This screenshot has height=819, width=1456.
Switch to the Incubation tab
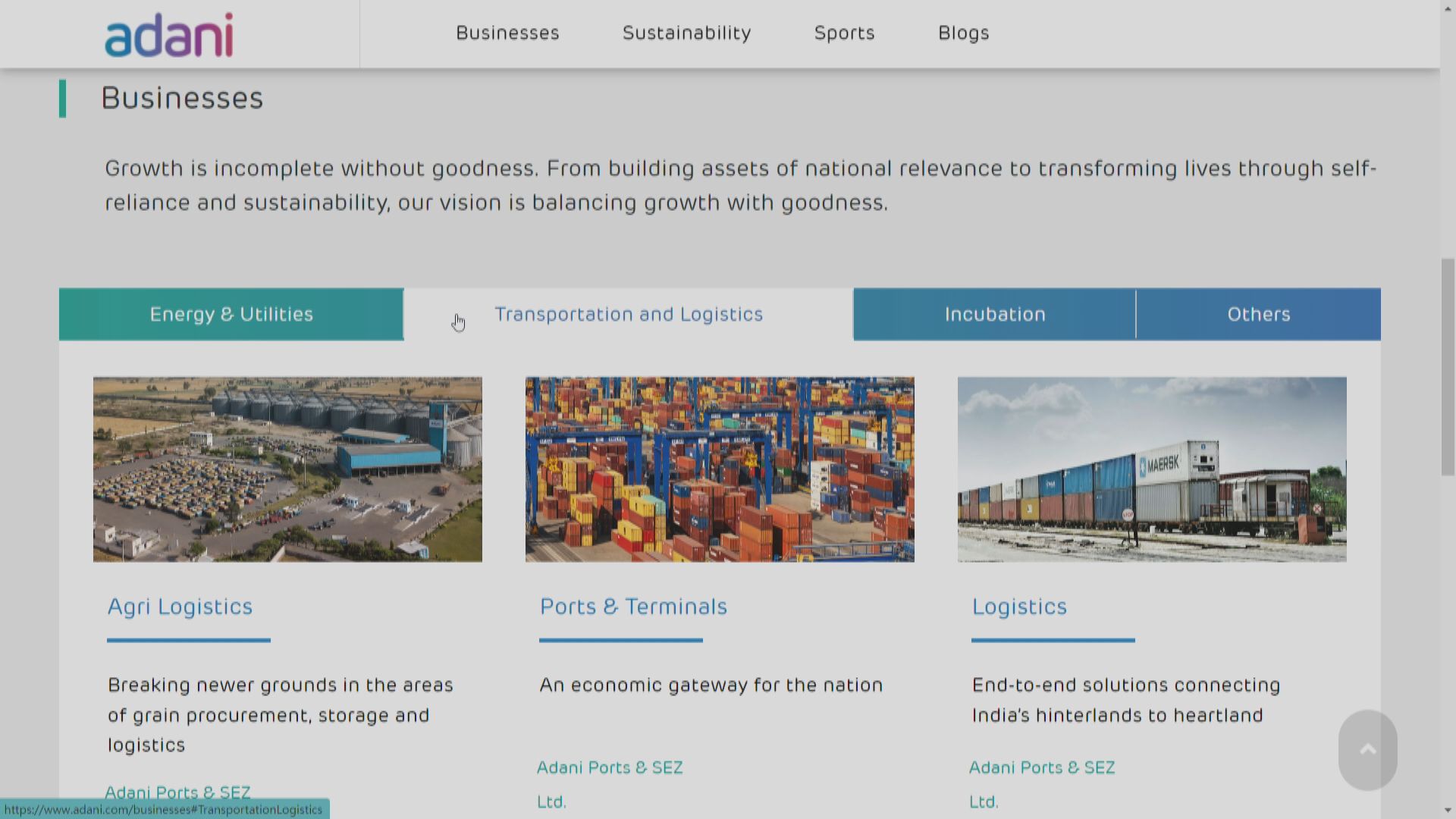point(994,314)
